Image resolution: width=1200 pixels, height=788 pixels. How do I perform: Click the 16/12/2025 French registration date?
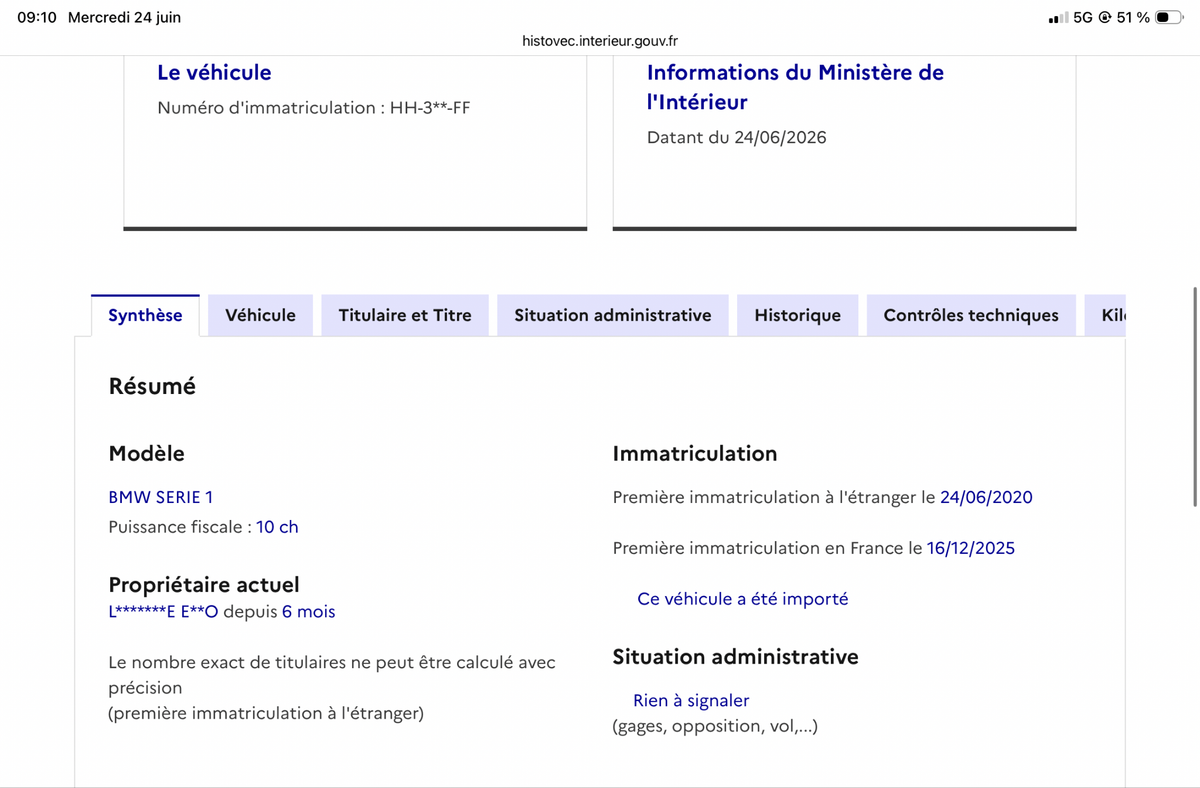click(971, 548)
